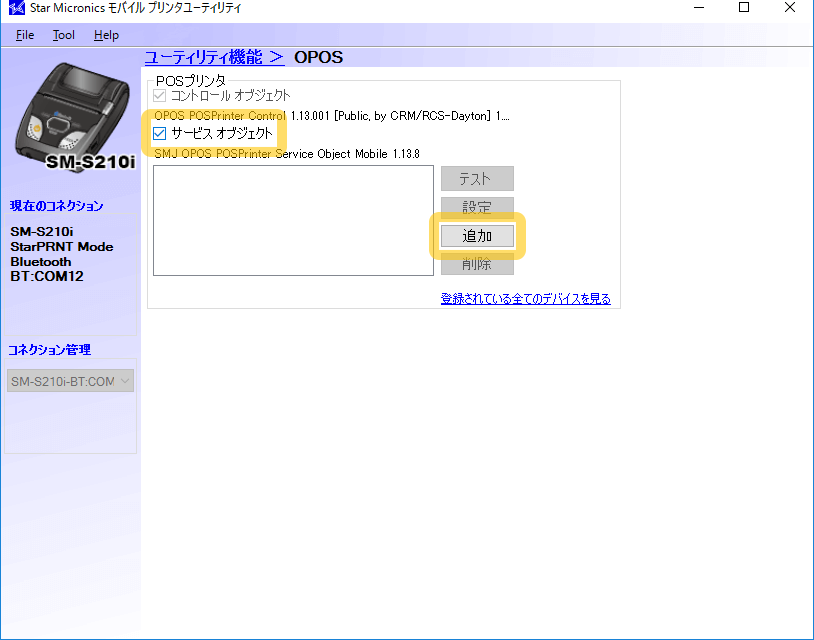
Task: Open the Help menu
Action: 106,35
